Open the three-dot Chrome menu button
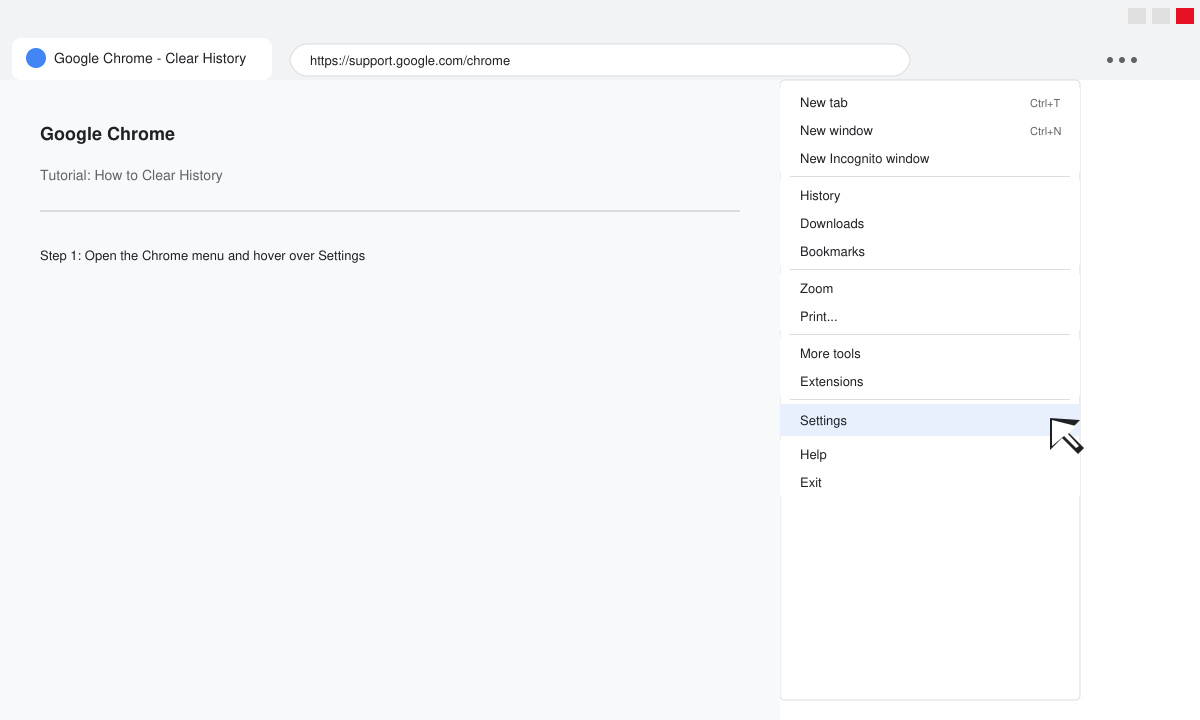Viewport: 1200px width, 720px height. point(1121,60)
